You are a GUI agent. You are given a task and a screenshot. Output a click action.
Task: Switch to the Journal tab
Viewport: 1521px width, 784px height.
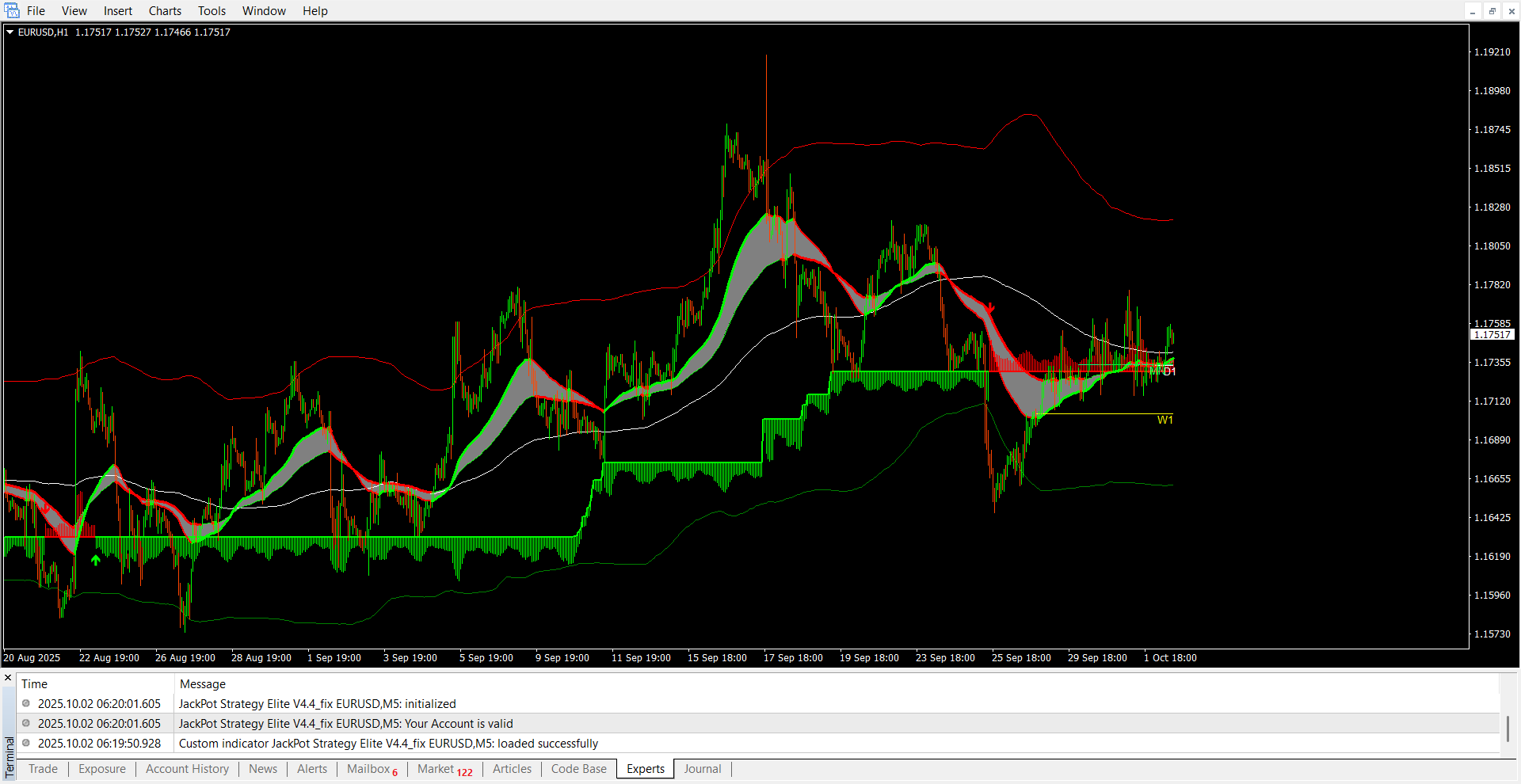[703, 769]
